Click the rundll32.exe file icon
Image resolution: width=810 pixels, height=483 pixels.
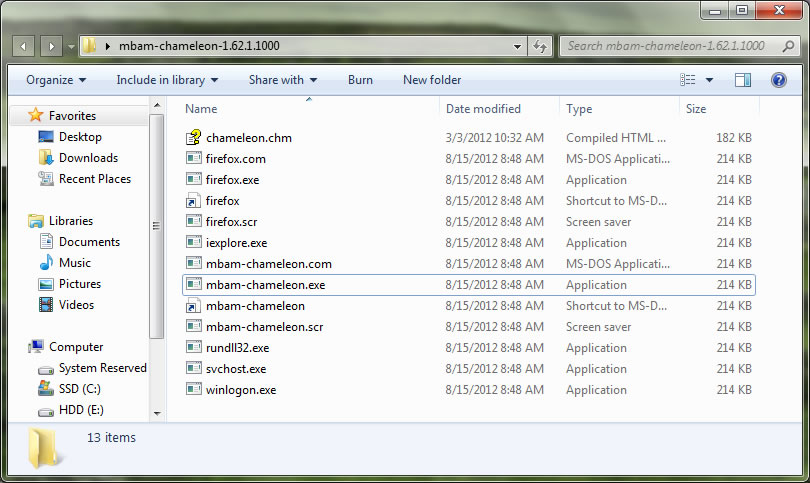(x=194, y=347)
